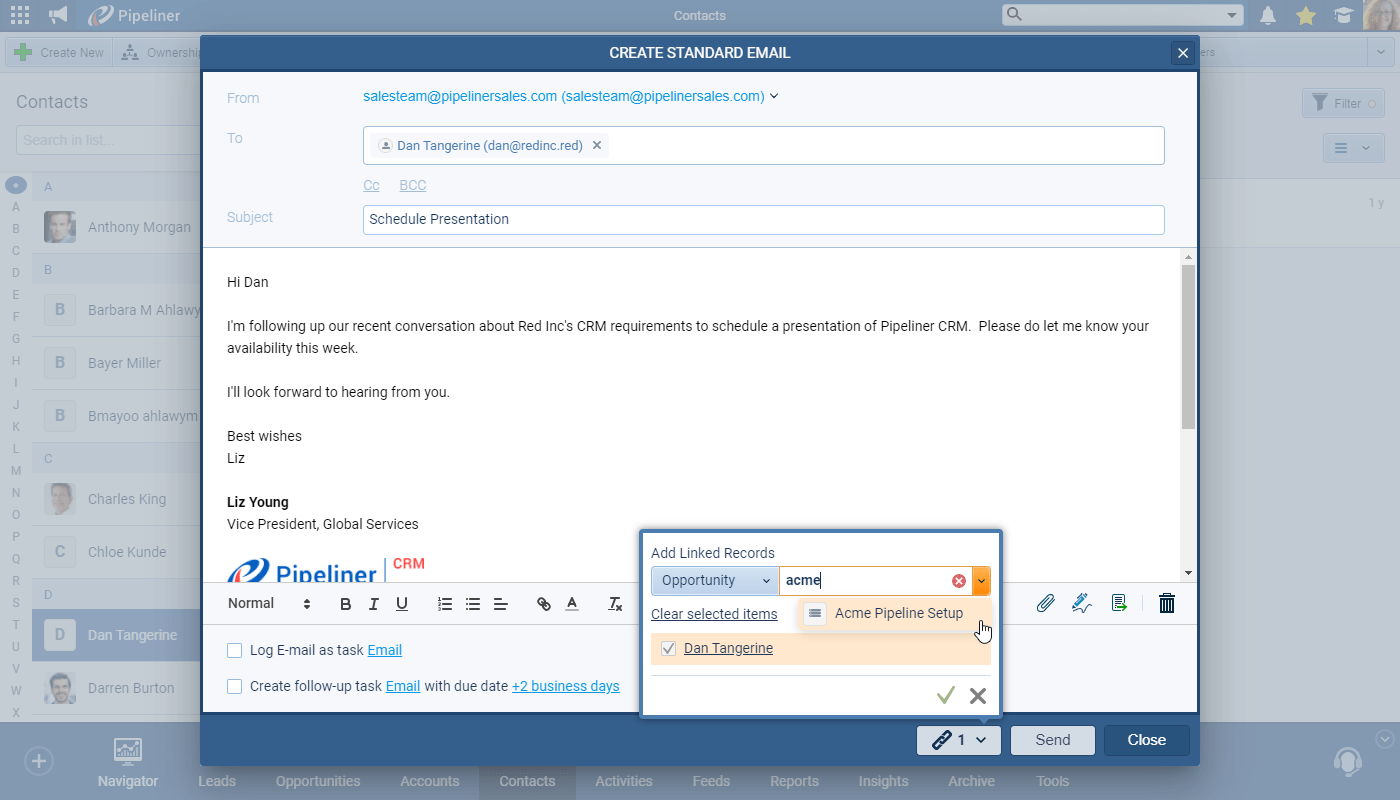Open the insert hyperlink tool
The width and height of the screenshot is (1400, 800).
(543, 604)
